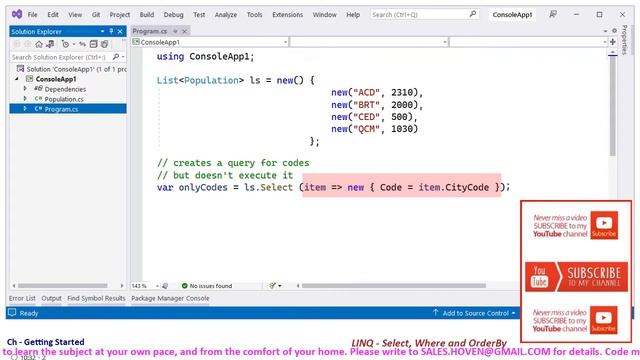Expand the Program.cs node

[x=25, y=109]
